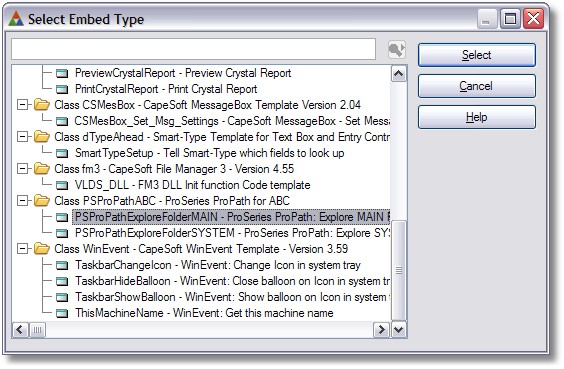This screenshot has height=369, width=564.
Task: Maximize the Select Embed Type window
Action: pos(510,19)
